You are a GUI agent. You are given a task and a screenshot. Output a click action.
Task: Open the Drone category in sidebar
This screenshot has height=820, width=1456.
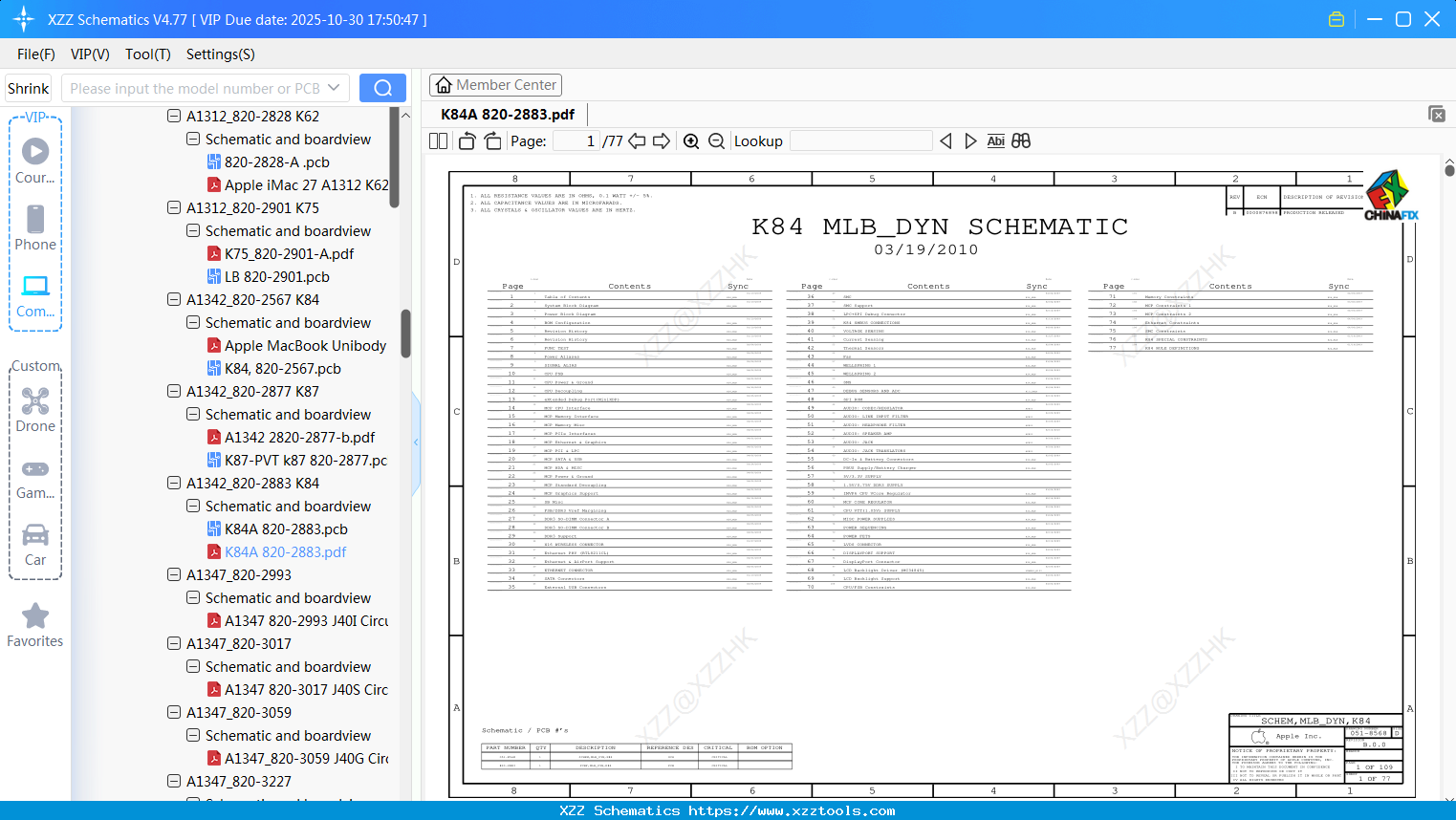(x=35, y=410)
